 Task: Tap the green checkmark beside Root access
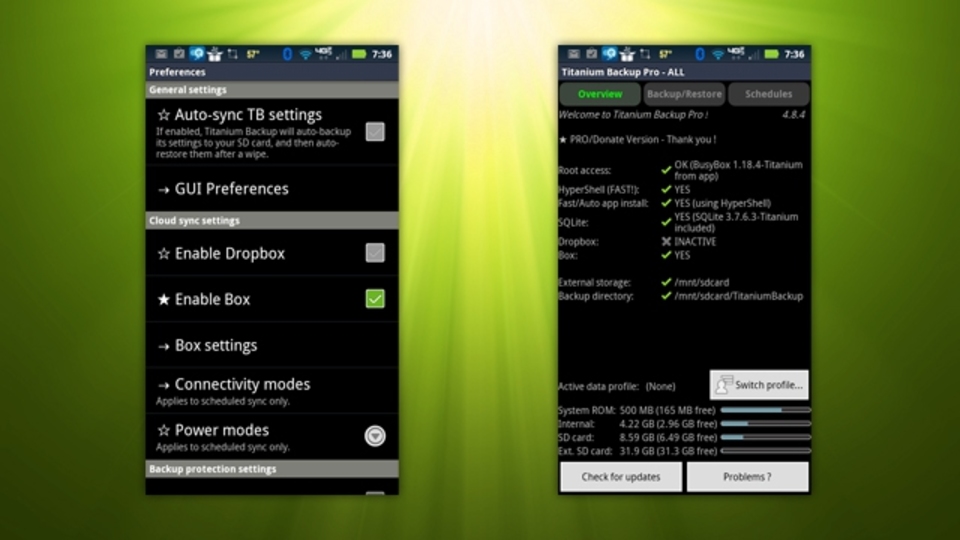666,170
